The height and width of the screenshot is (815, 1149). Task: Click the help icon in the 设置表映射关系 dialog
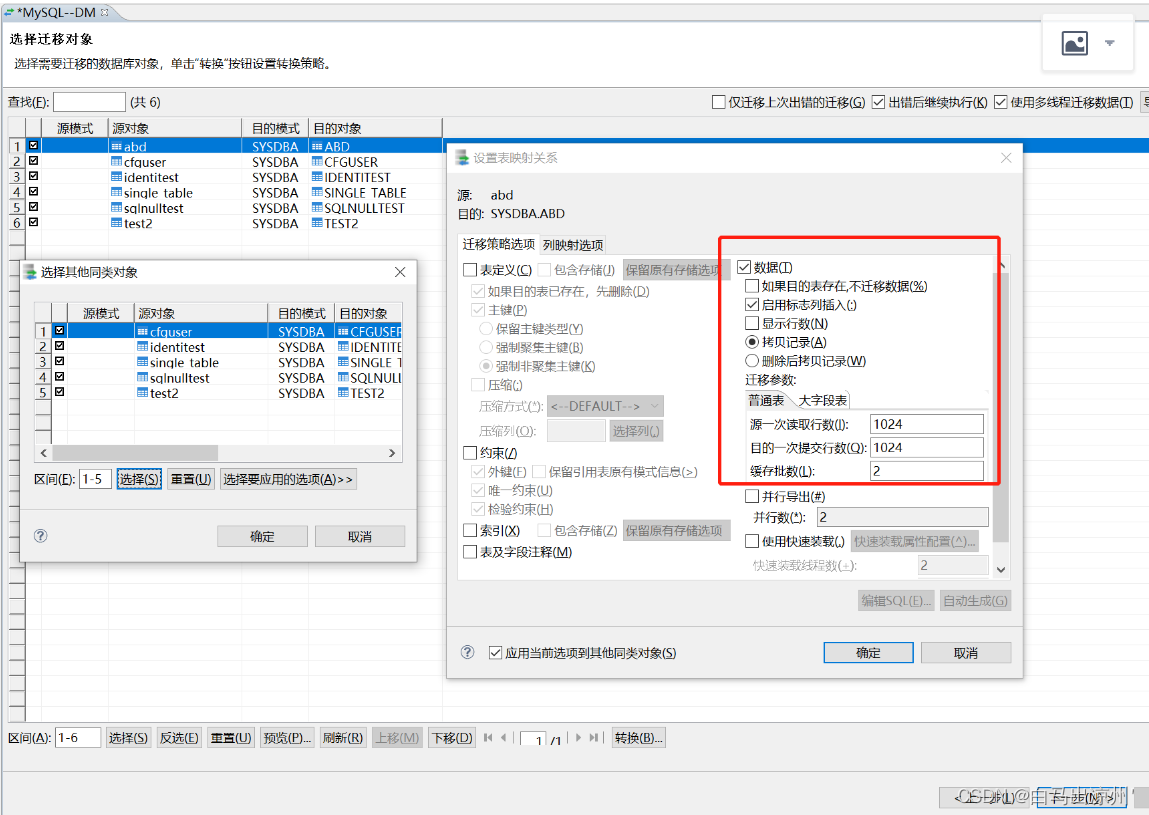click(466, 651)
